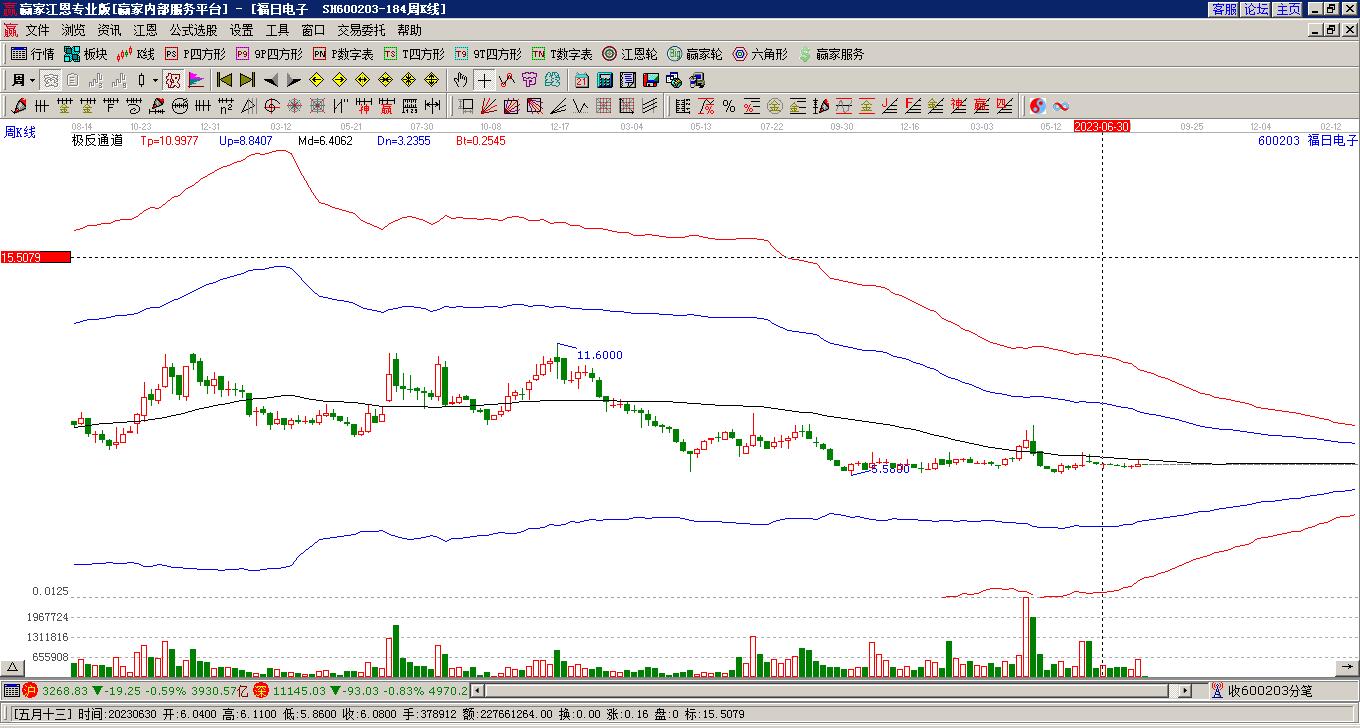Expand the candlestick chart-type dropdown arrow
Image resolution: width=1360 pixels, height=728 pixels.
coord(155,80)
